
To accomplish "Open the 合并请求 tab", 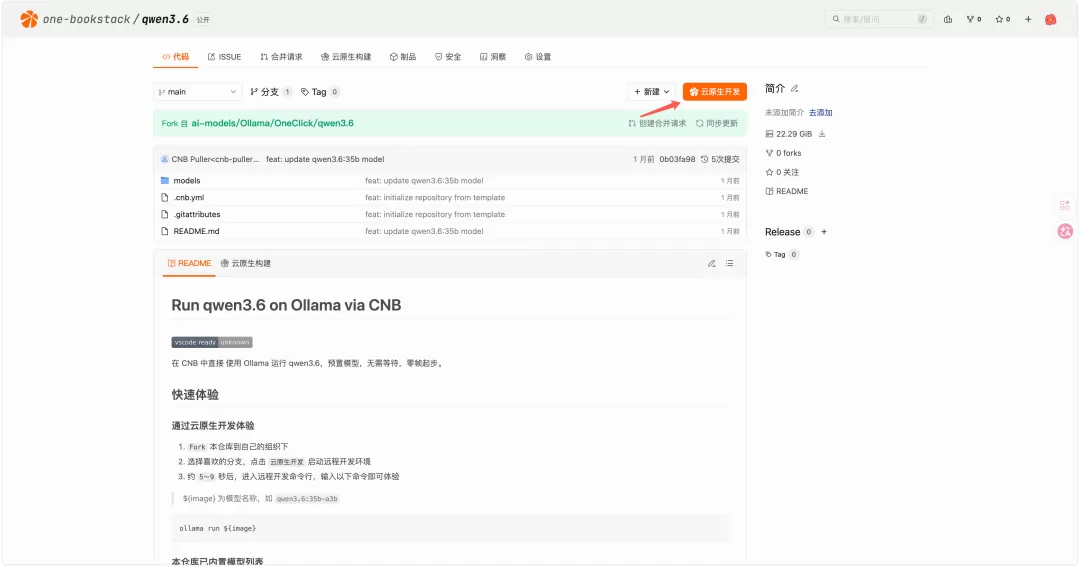I will tap(281, 56).
